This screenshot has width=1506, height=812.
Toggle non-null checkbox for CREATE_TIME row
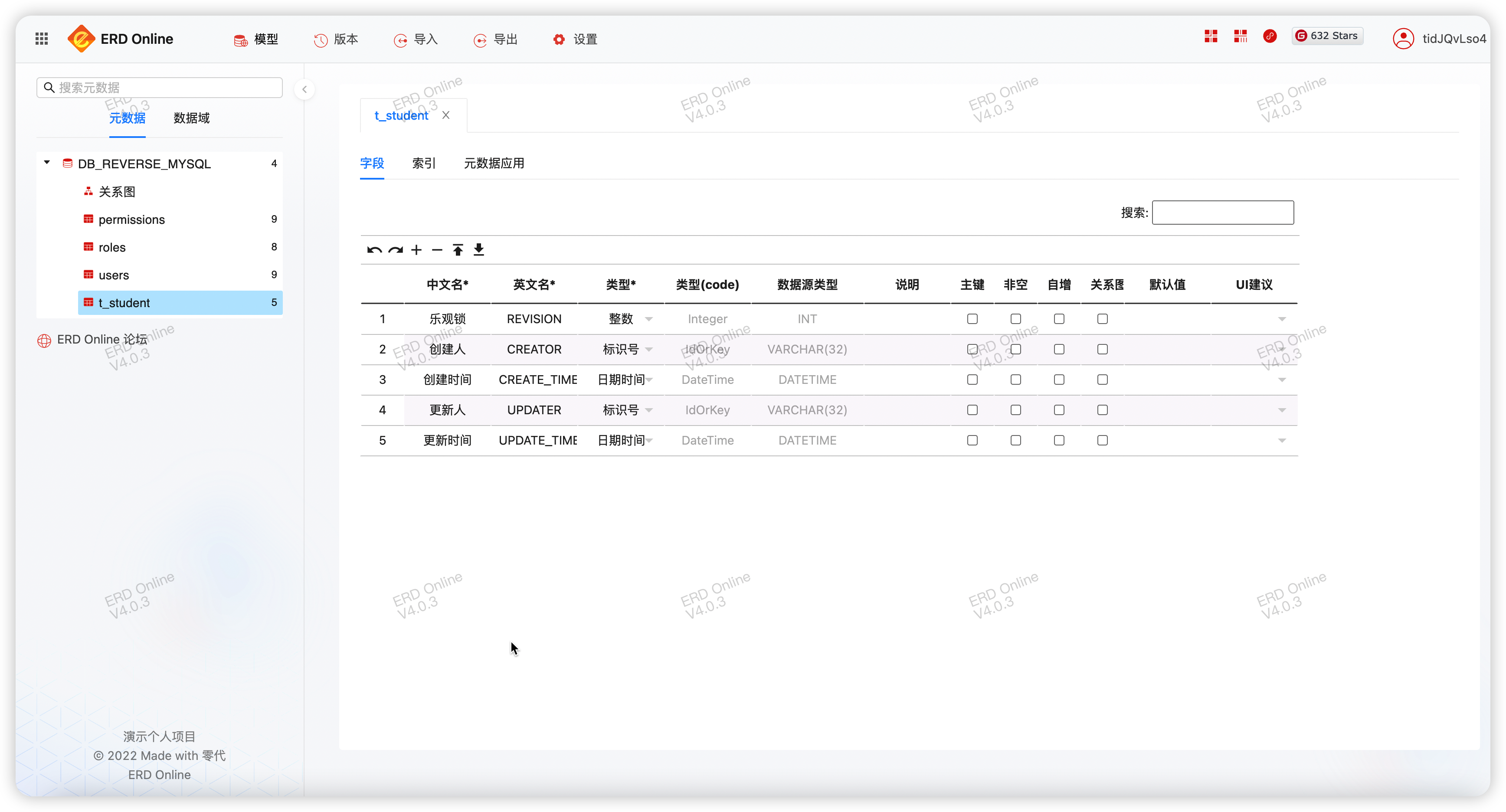[1015, 380]
